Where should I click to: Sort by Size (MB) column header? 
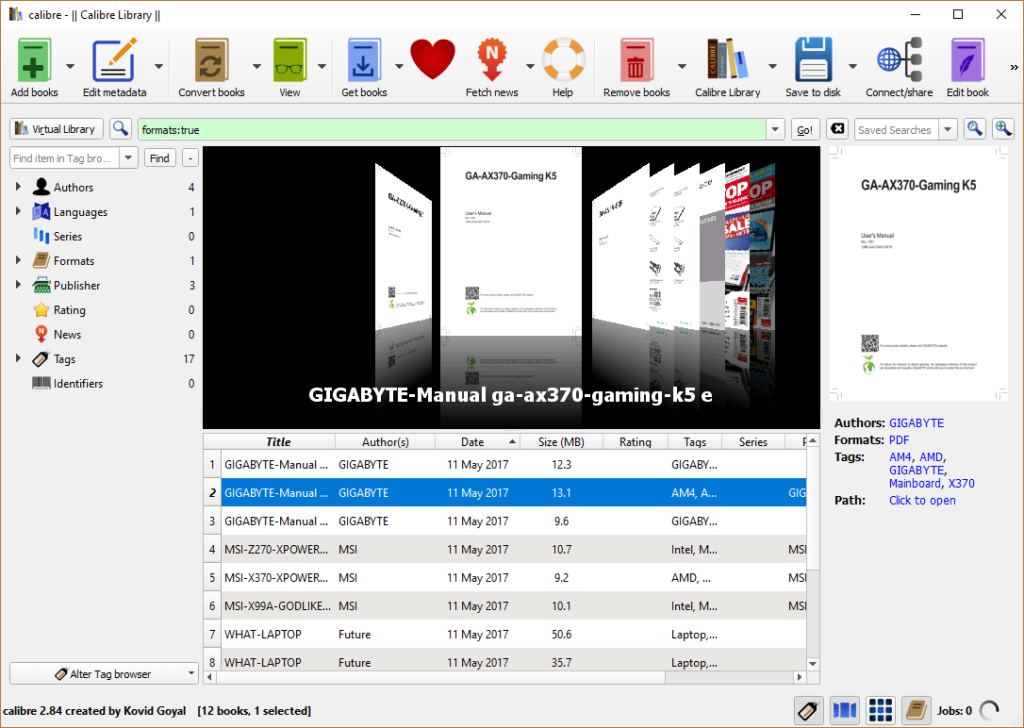point(561,441)
